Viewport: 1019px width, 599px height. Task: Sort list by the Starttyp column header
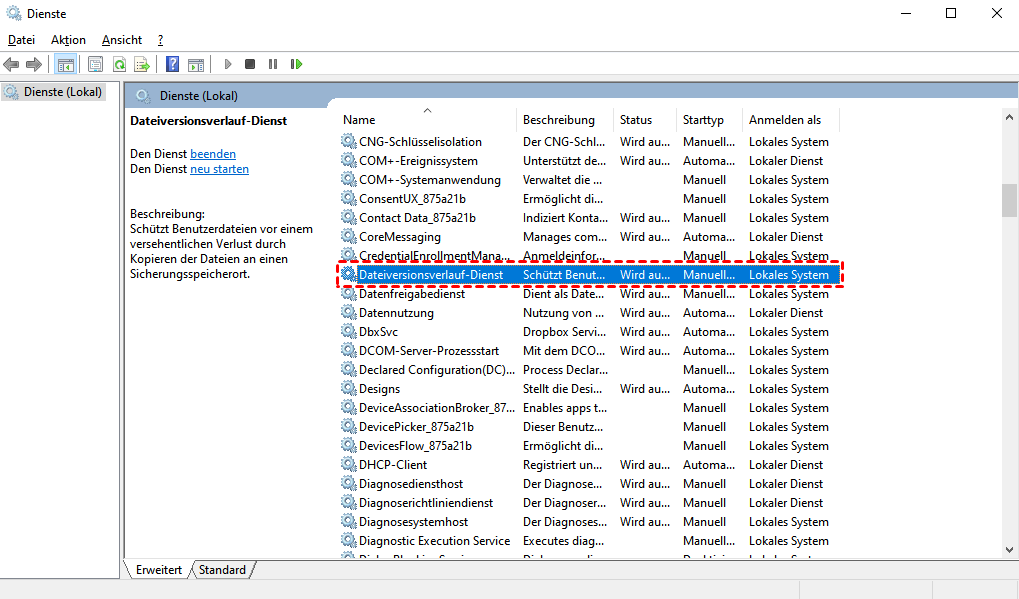click(x=703, y=120)
